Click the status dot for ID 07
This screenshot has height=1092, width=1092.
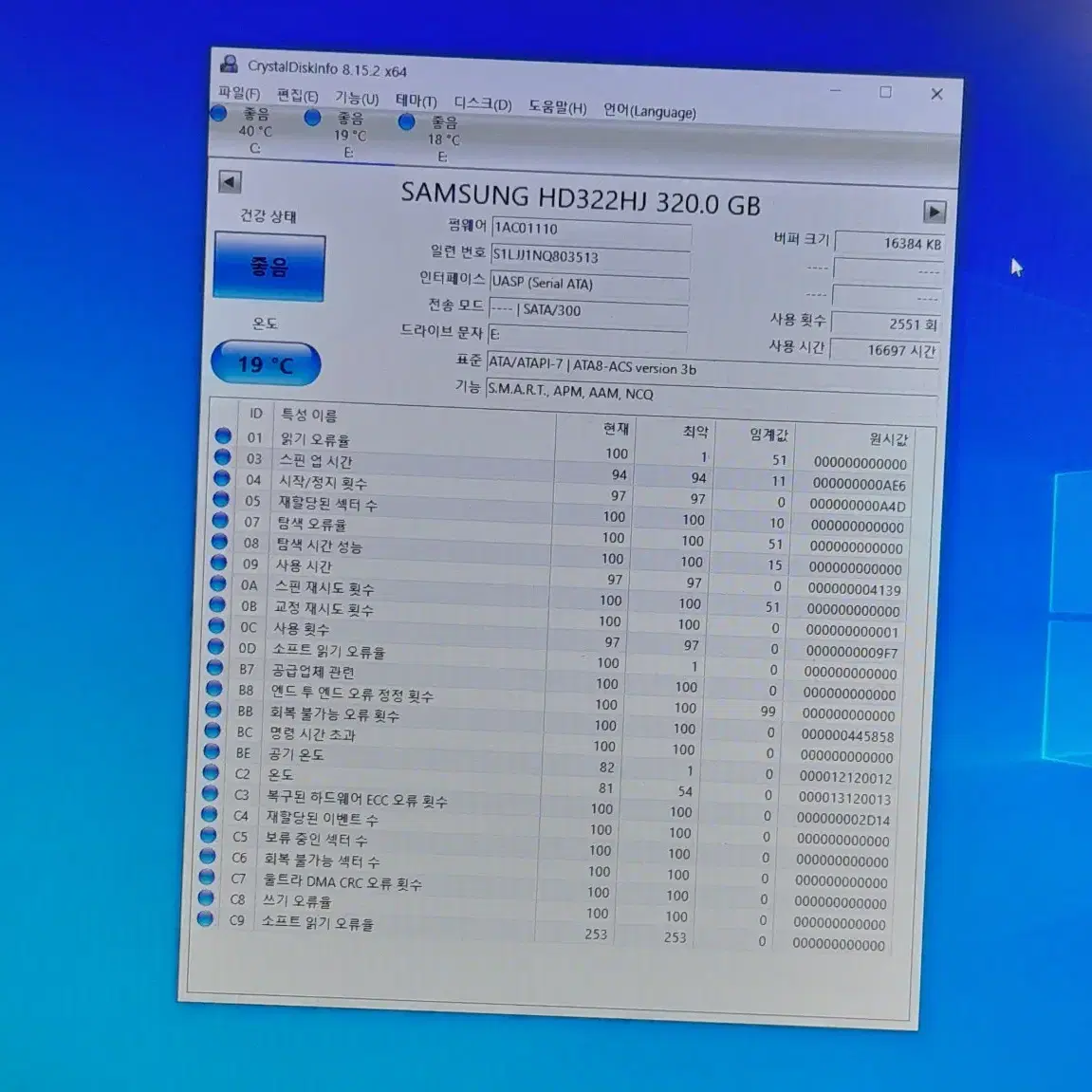point(220,520)
